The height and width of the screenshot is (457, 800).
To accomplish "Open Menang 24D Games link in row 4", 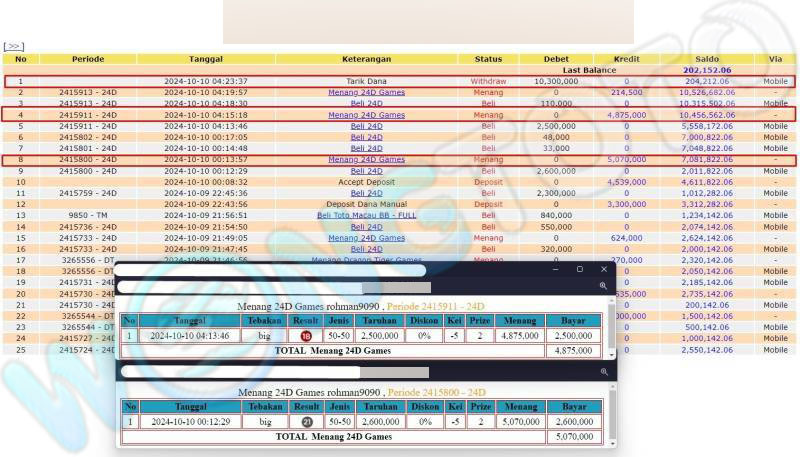I will pos(366,115).
